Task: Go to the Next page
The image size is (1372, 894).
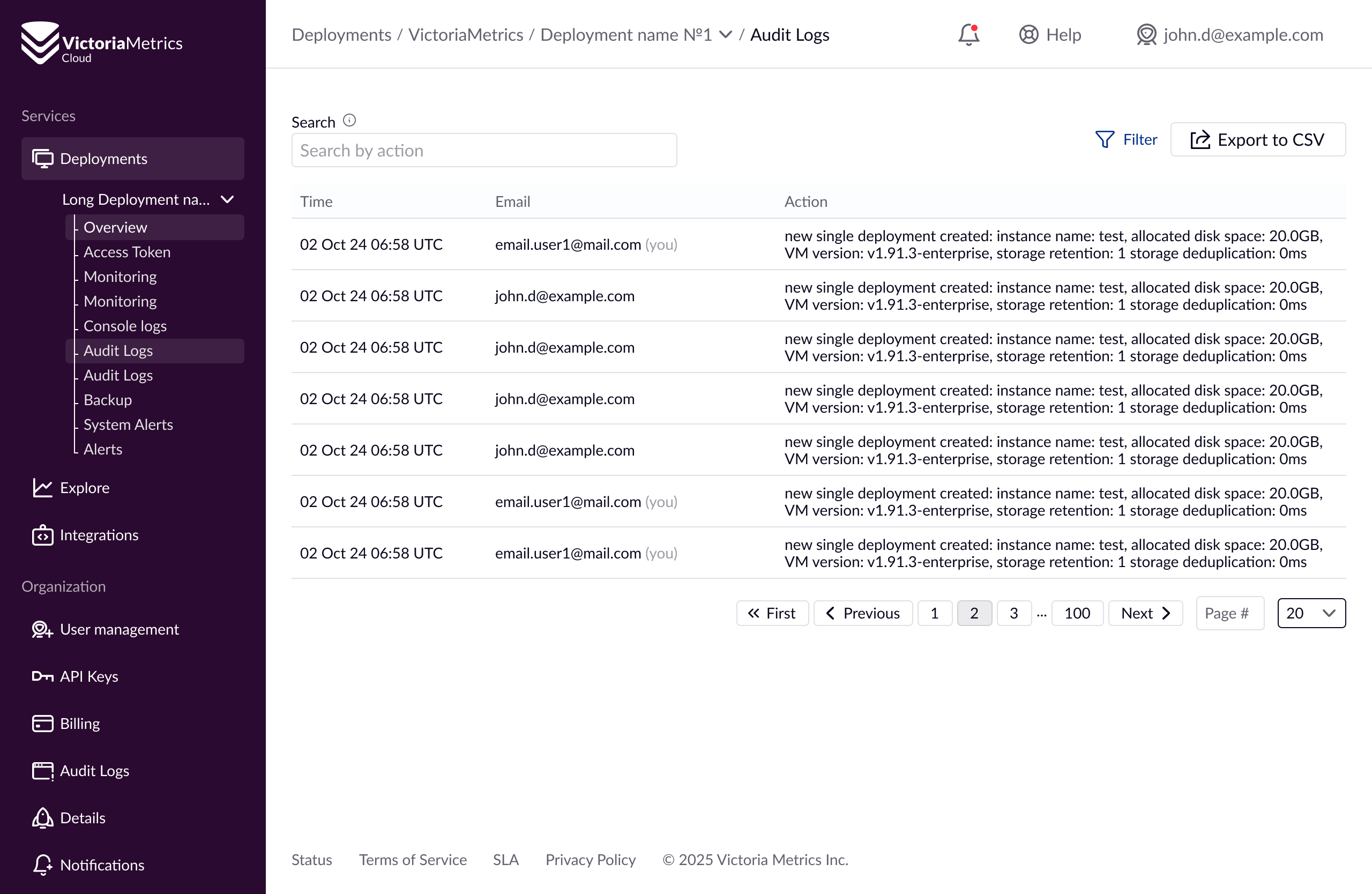Action: [x=1145, y=613]
